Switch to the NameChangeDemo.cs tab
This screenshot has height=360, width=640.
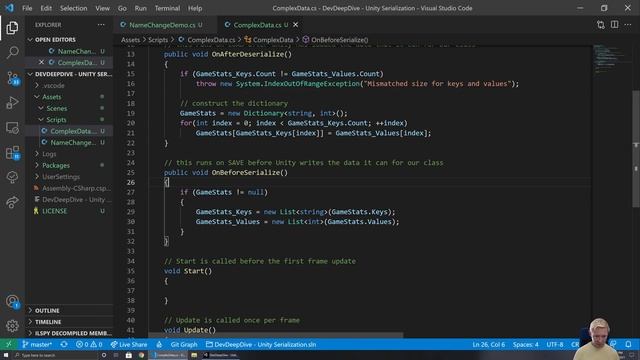point(162,25)
